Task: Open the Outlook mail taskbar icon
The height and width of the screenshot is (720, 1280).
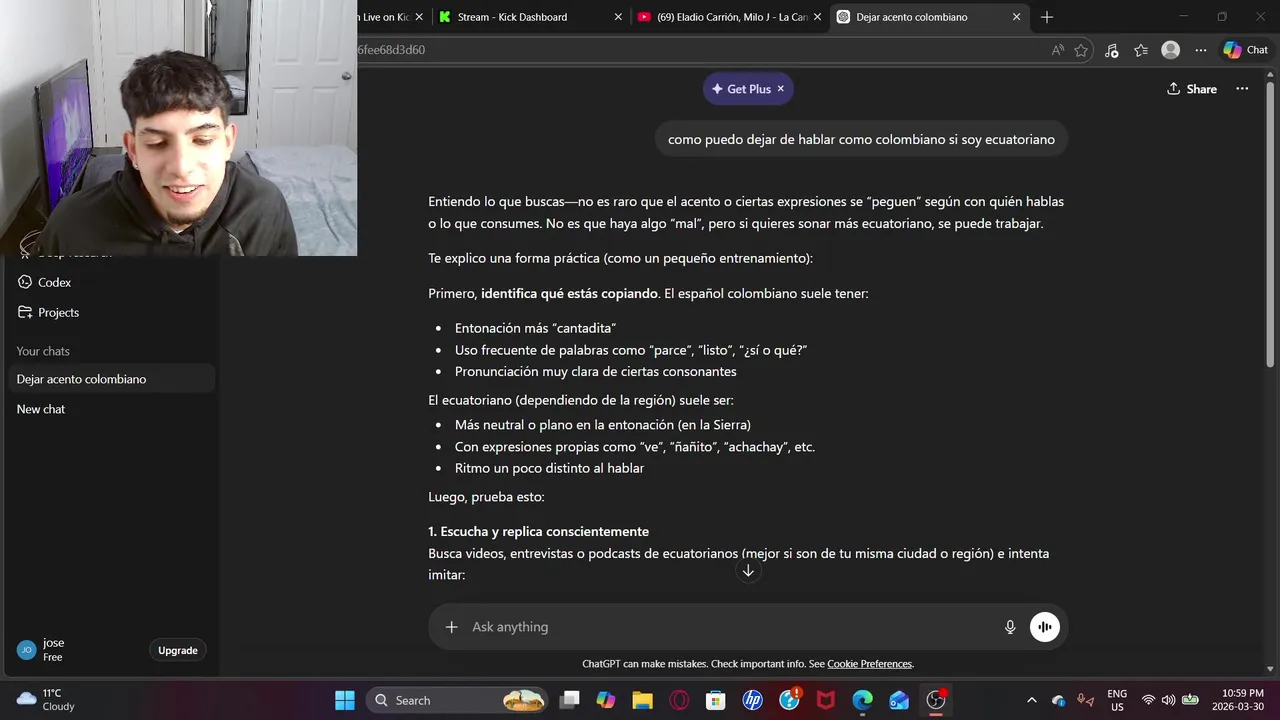Action: [x=899, y=700]
